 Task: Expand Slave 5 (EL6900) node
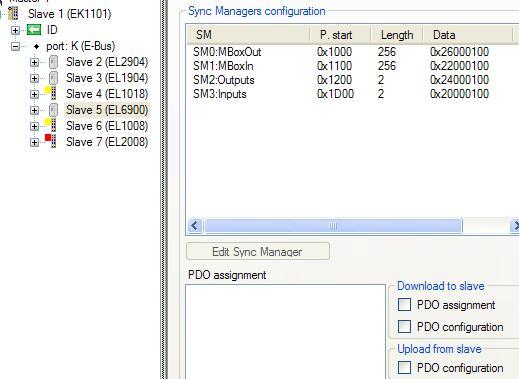pos(34,110)
